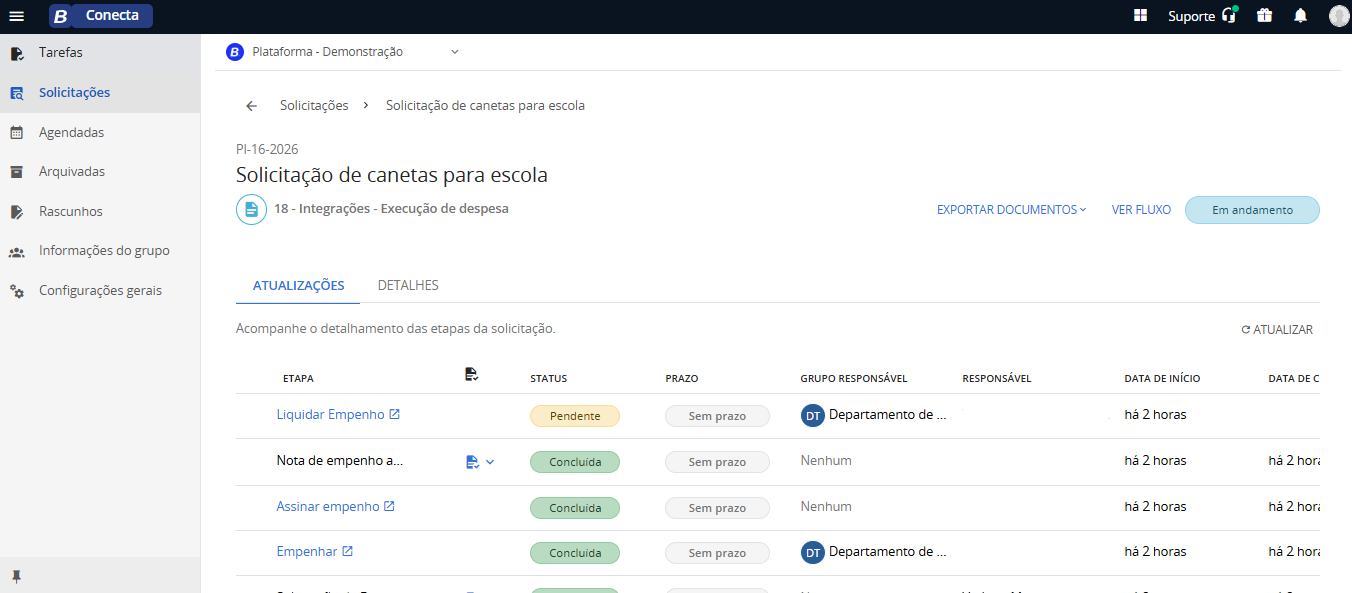
Task: Click the document icon beside 18 - Integrações
Action: (x=251, y=210)
